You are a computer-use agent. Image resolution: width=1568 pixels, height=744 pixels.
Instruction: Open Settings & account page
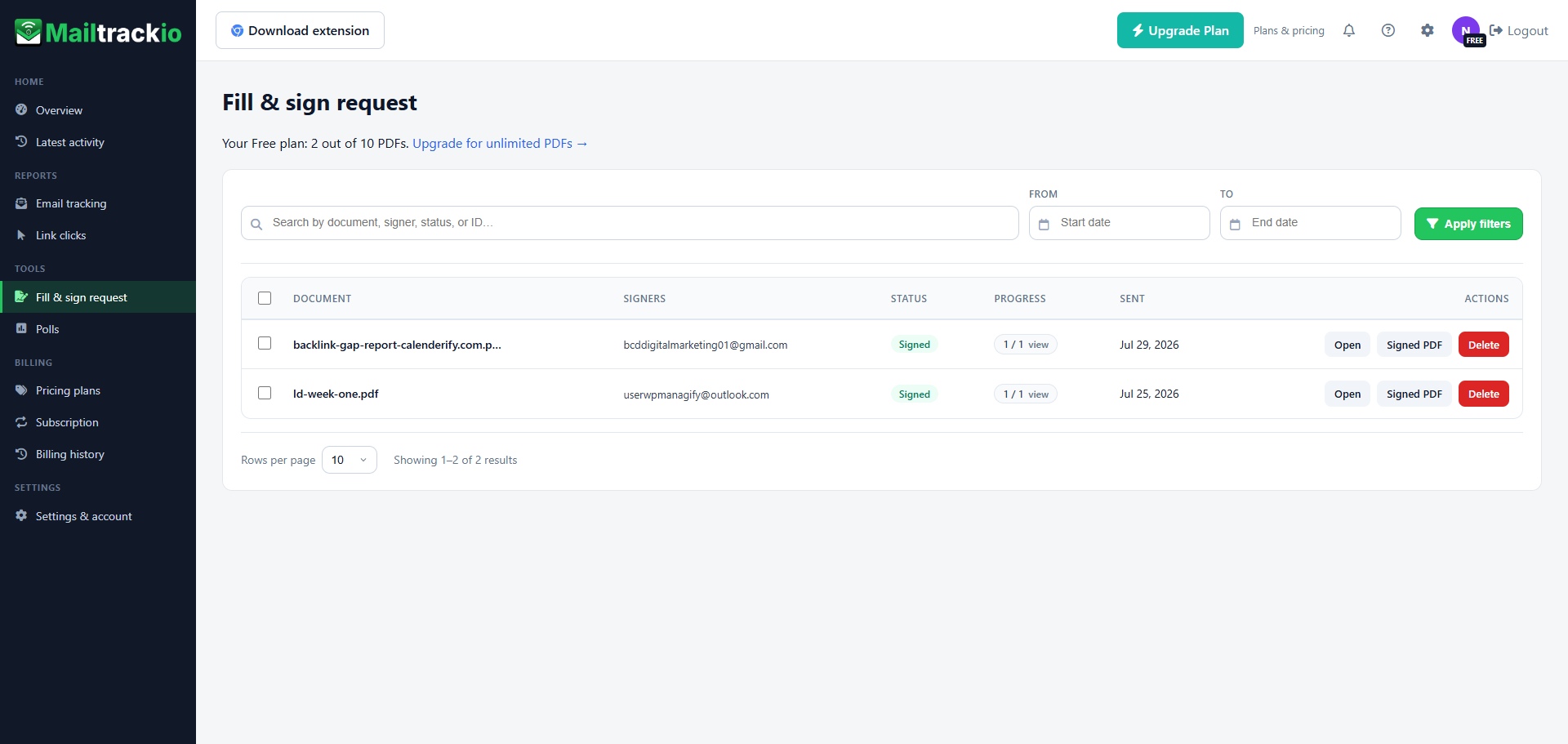pos(98,516)
